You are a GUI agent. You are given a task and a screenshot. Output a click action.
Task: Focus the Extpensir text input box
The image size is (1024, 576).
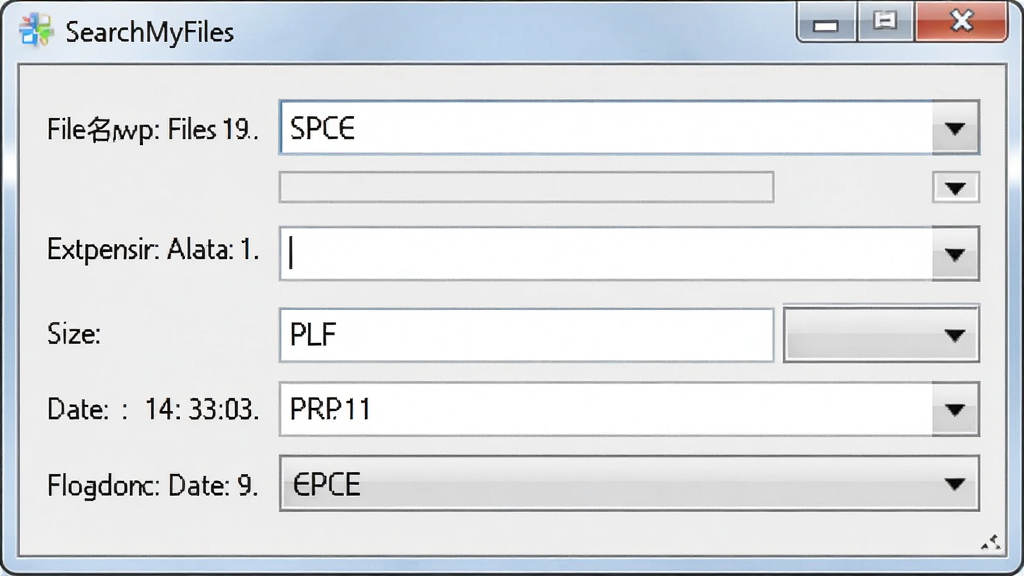(606, 254)
